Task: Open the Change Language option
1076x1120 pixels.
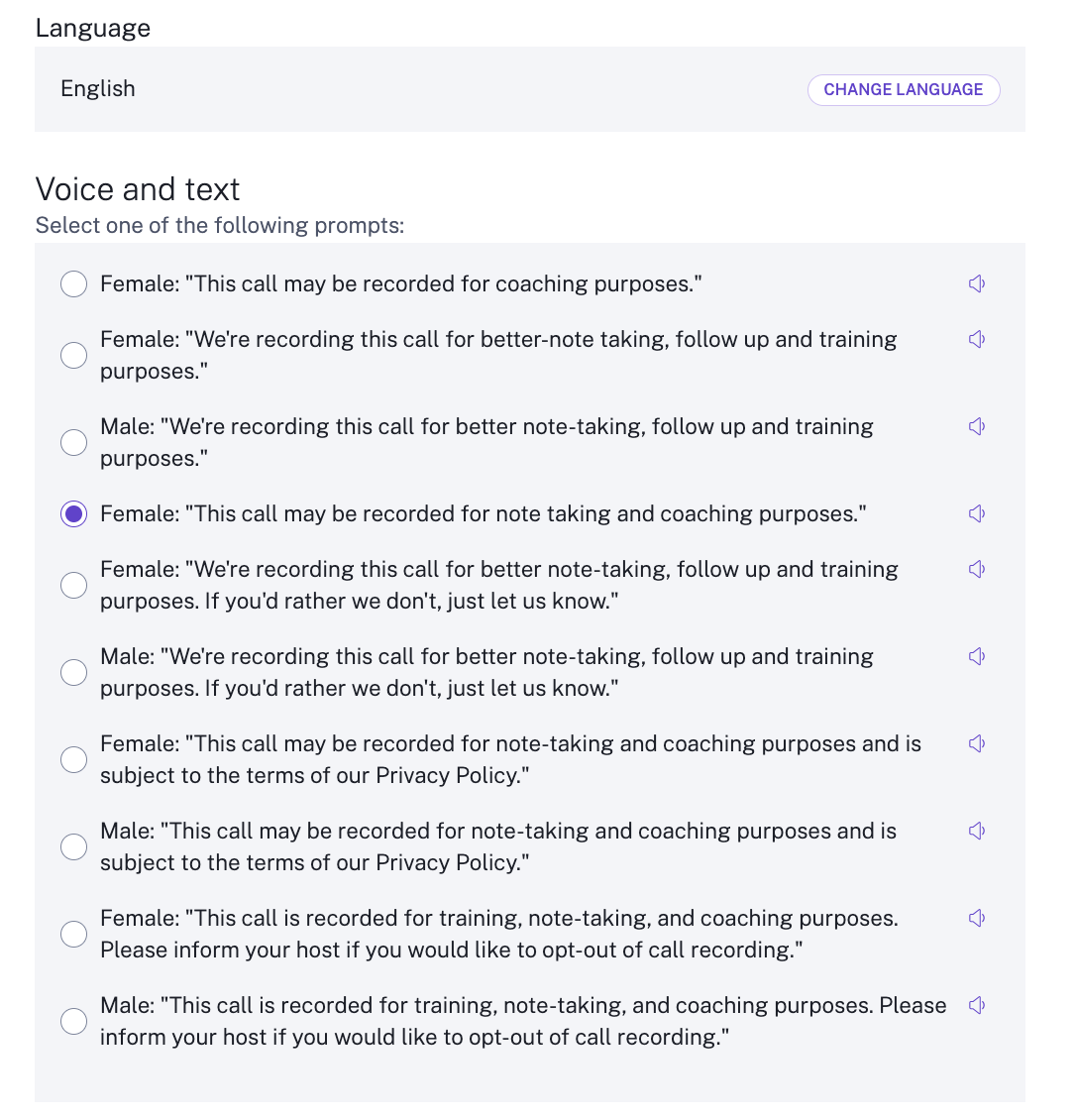Action: click(x=903, y=89)
